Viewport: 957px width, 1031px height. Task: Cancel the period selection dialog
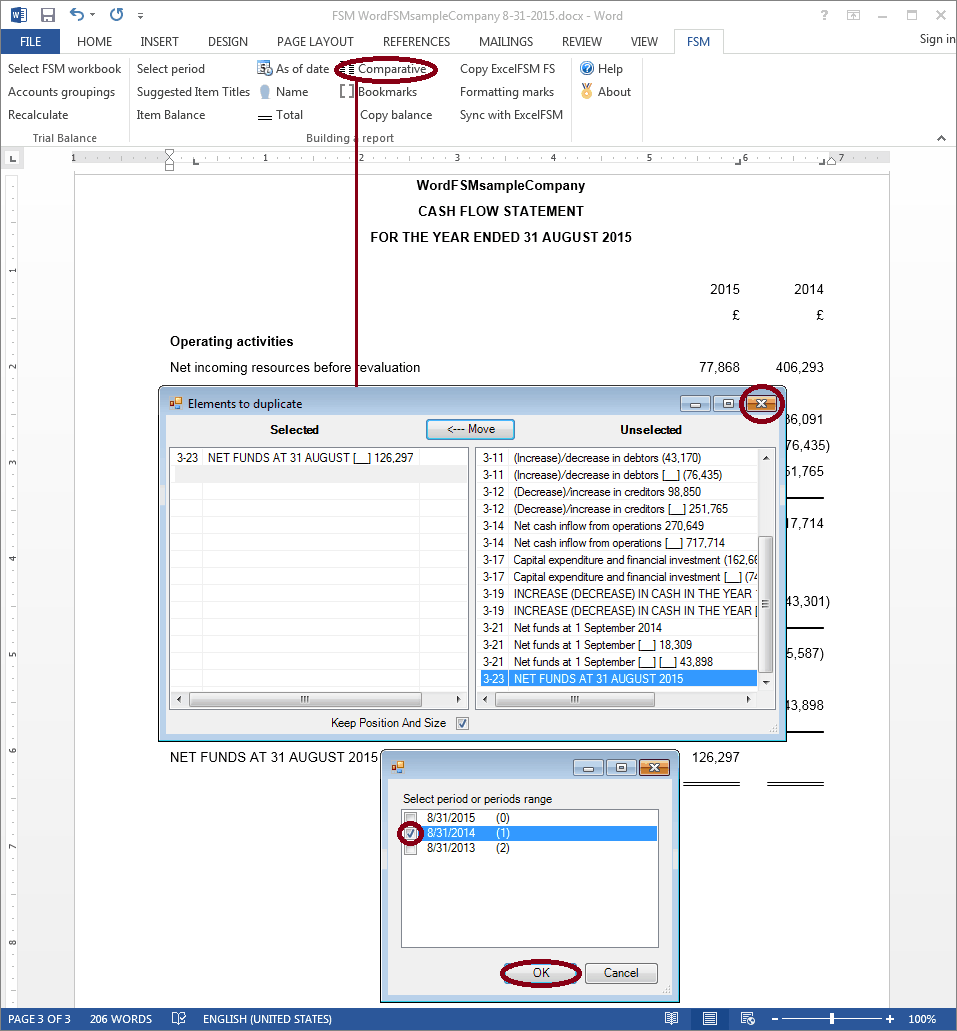coord(621,972)
